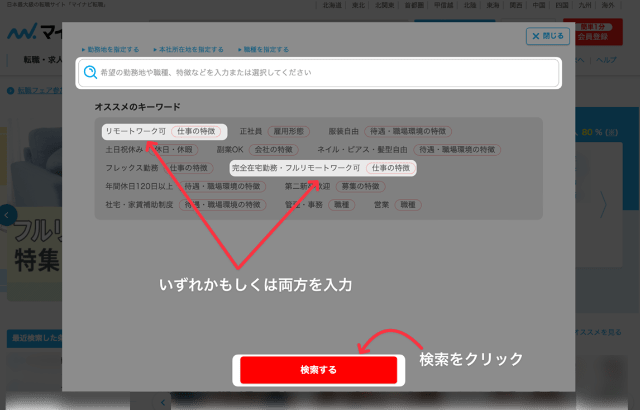
Task: Click 東海 region link in top bar
Action: [x=493, y=5]
